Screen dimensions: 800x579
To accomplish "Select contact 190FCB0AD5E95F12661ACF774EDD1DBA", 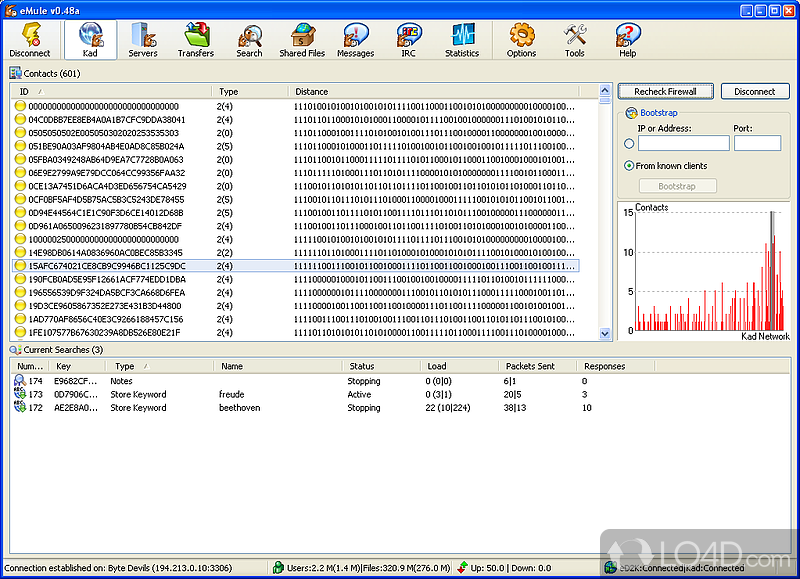I will pyautogui.click(x=295, y=279).
